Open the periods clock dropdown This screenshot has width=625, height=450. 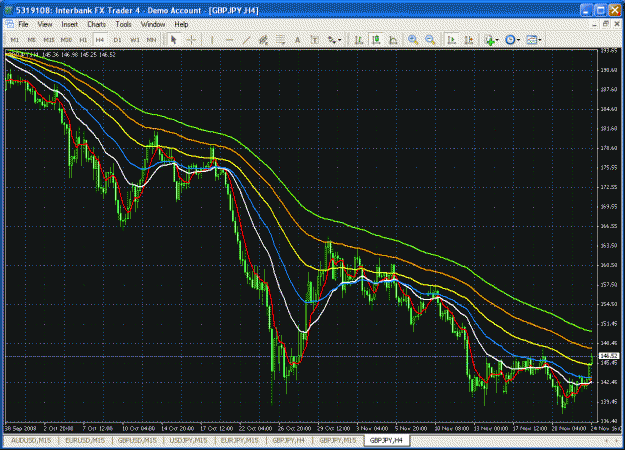(513, 40)
